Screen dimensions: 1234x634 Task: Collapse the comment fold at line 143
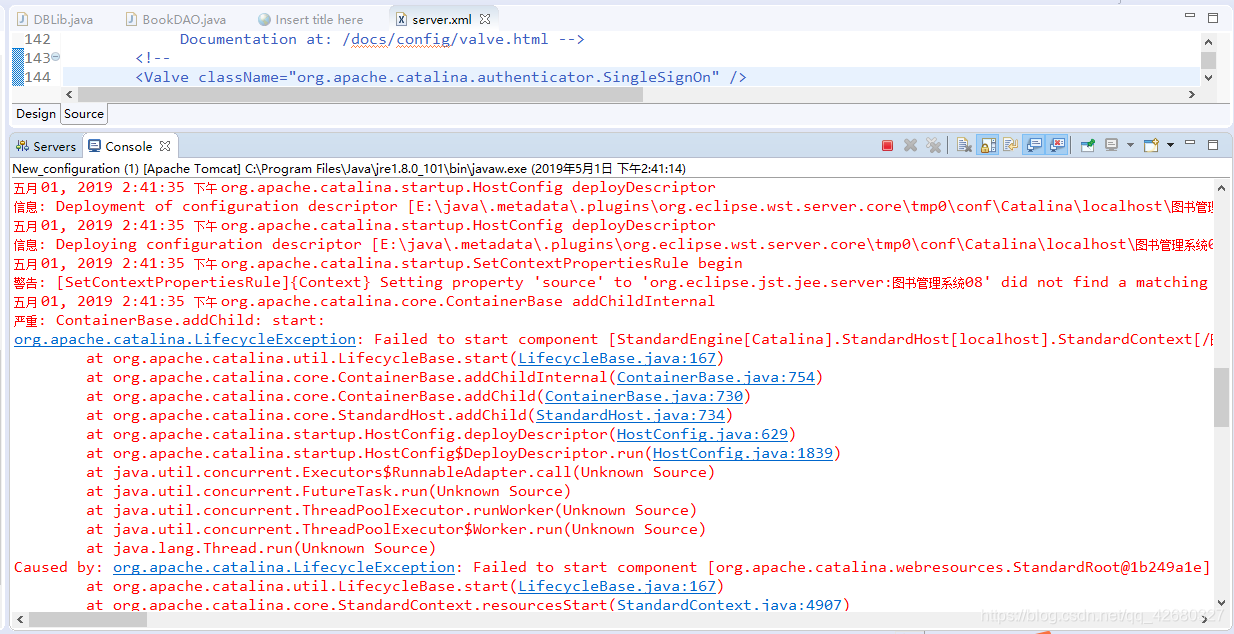[56, 58]
